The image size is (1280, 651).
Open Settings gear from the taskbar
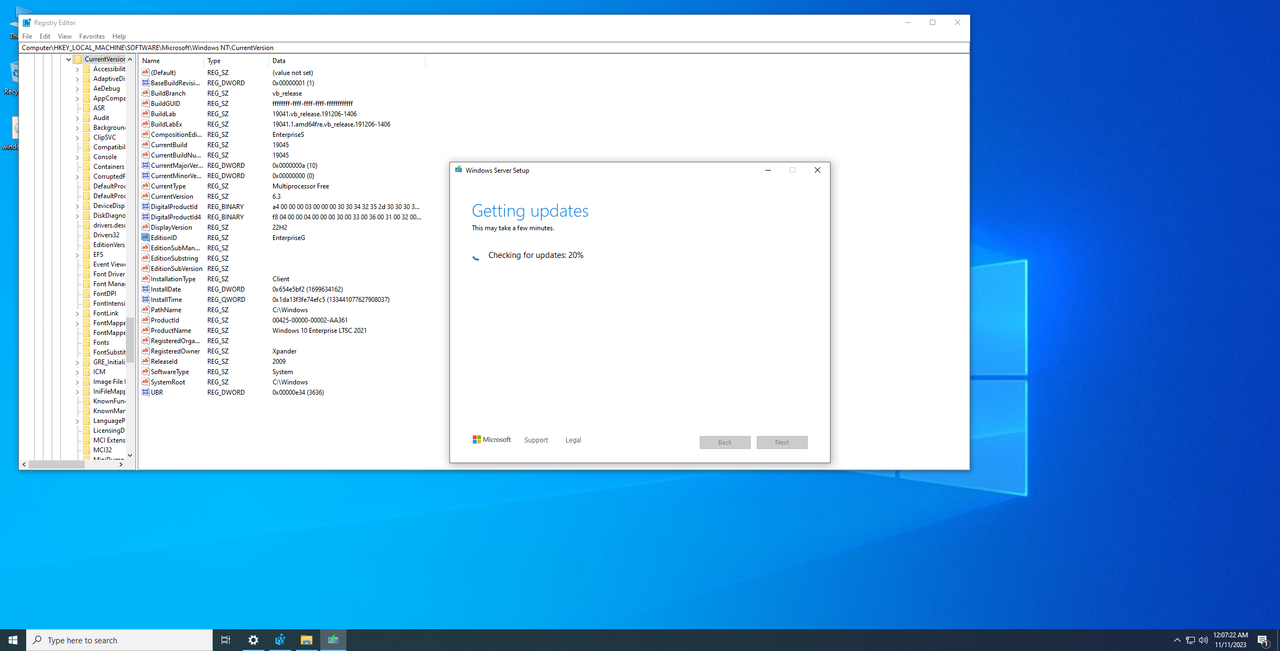253,640
